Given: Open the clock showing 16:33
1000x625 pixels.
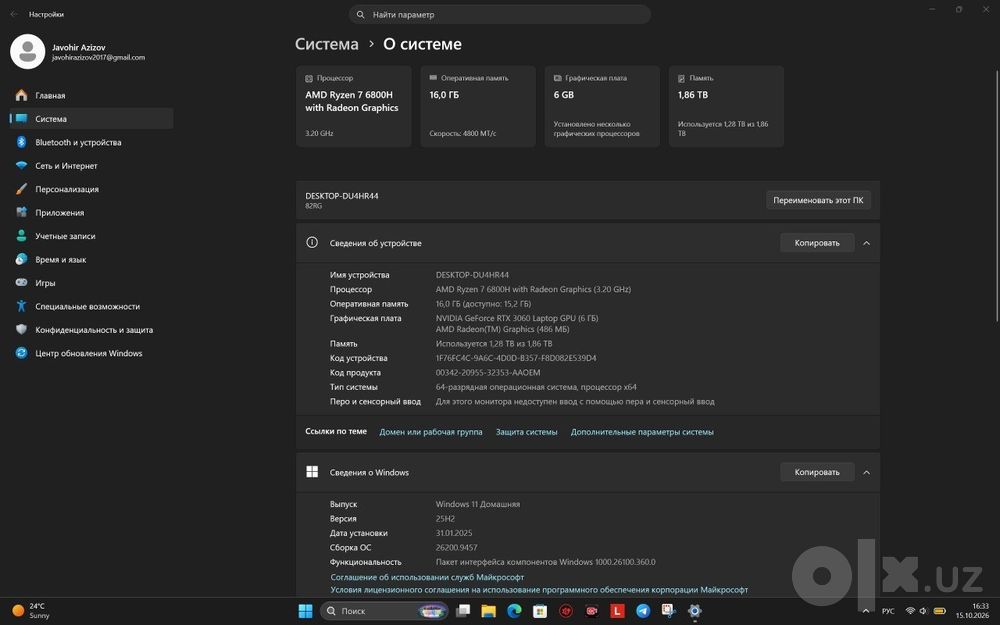Looking at the screenshot, I should point(972,611).
